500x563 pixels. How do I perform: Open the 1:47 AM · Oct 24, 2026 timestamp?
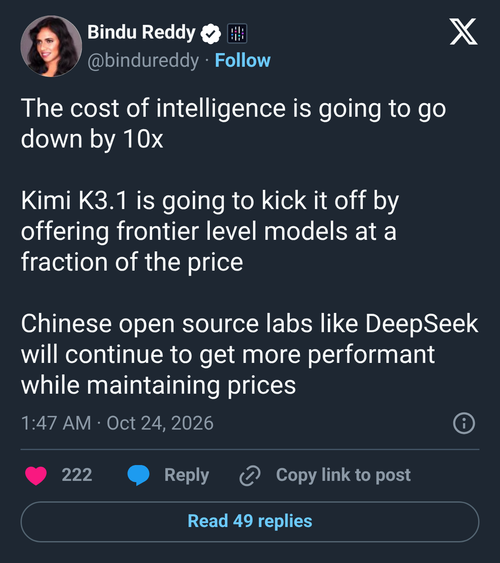117,423
